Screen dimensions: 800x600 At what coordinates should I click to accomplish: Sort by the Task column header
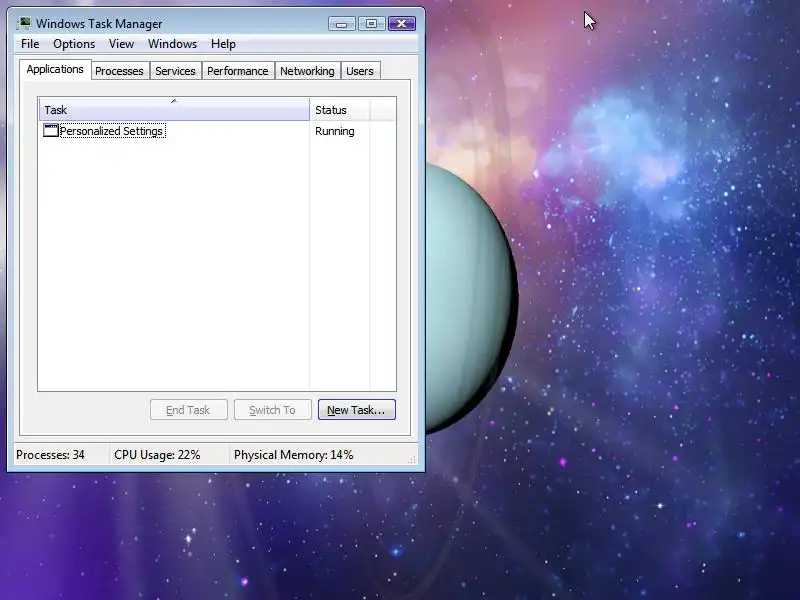click(x=174, y=110)
